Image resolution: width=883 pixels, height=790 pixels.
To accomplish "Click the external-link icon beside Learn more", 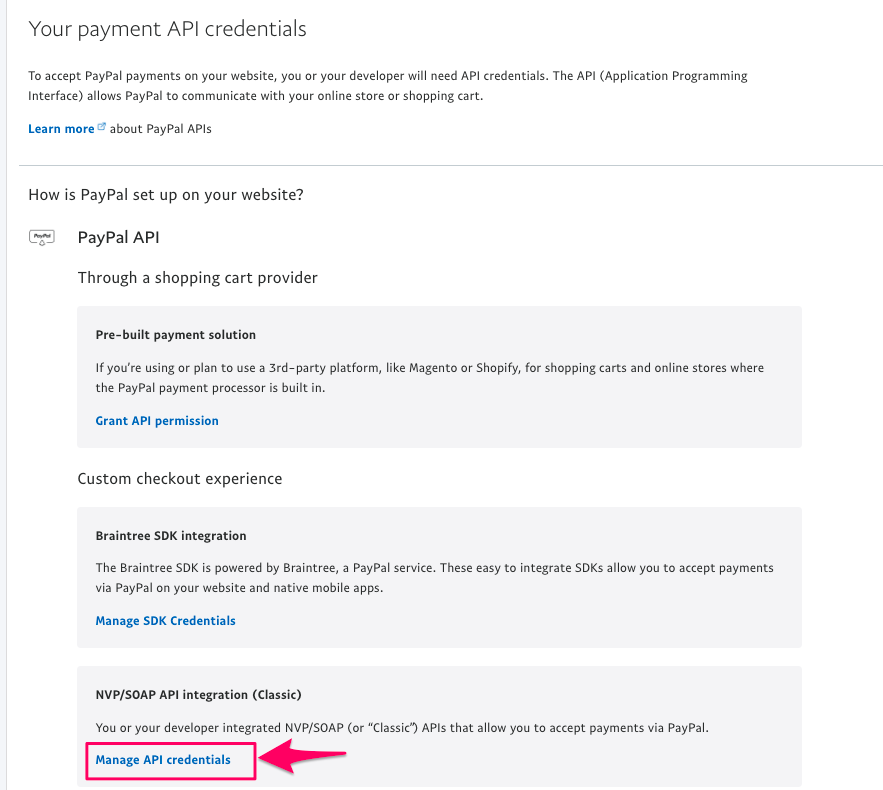I will coord(101,127).
